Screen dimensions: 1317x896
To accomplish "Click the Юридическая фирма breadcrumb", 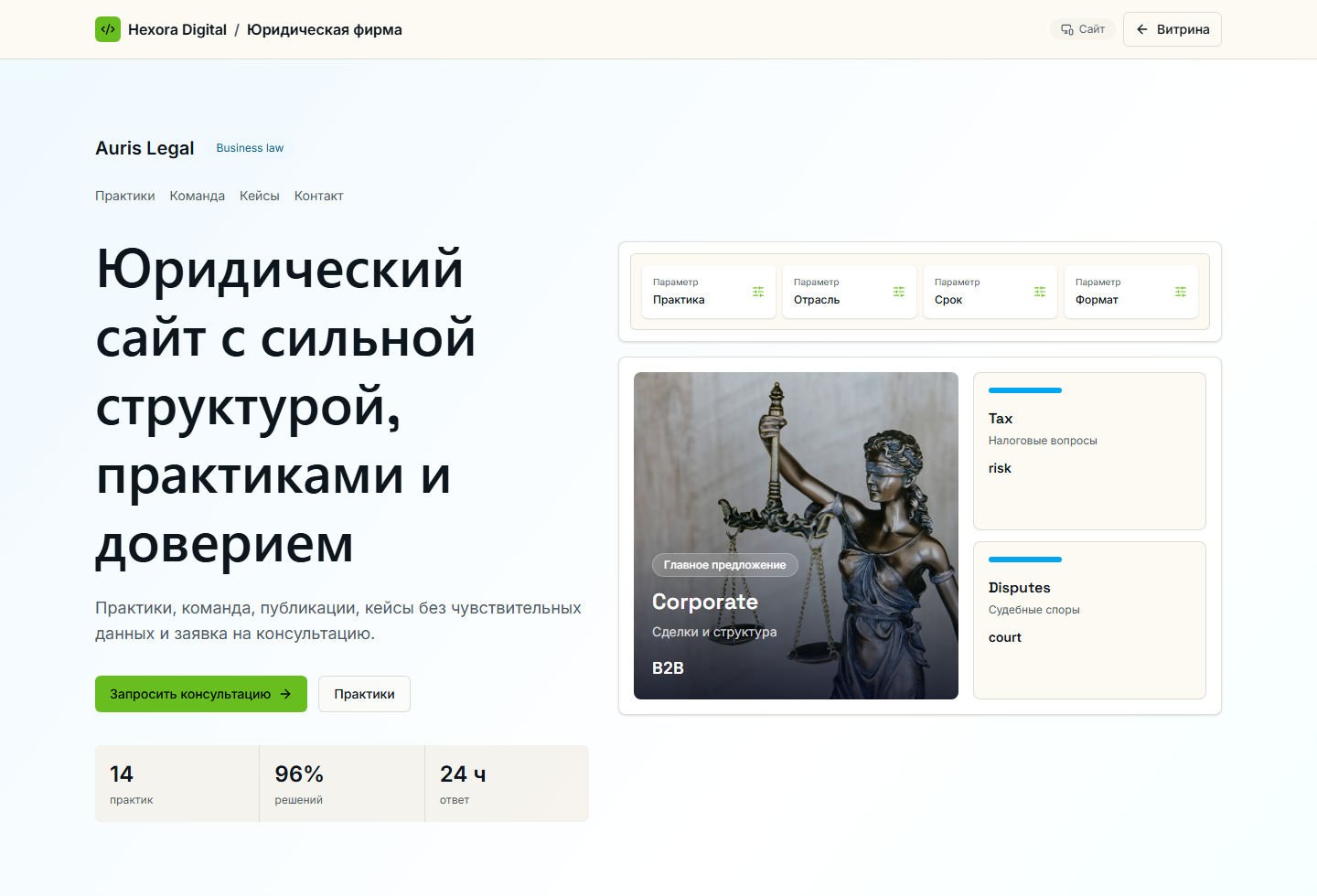I will [325, 29].
